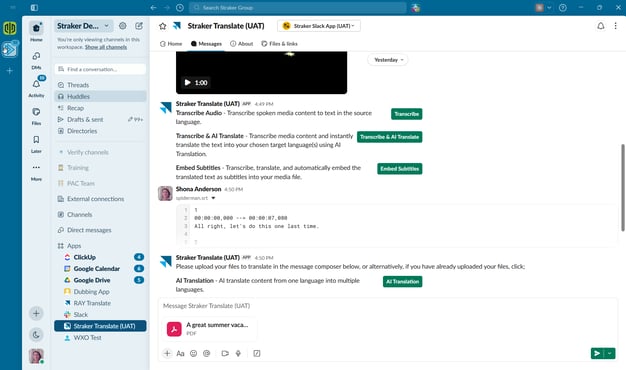Viewport: 626px width, 370px height.
Task: Click the AI Translation button
Action: point(402,281)
